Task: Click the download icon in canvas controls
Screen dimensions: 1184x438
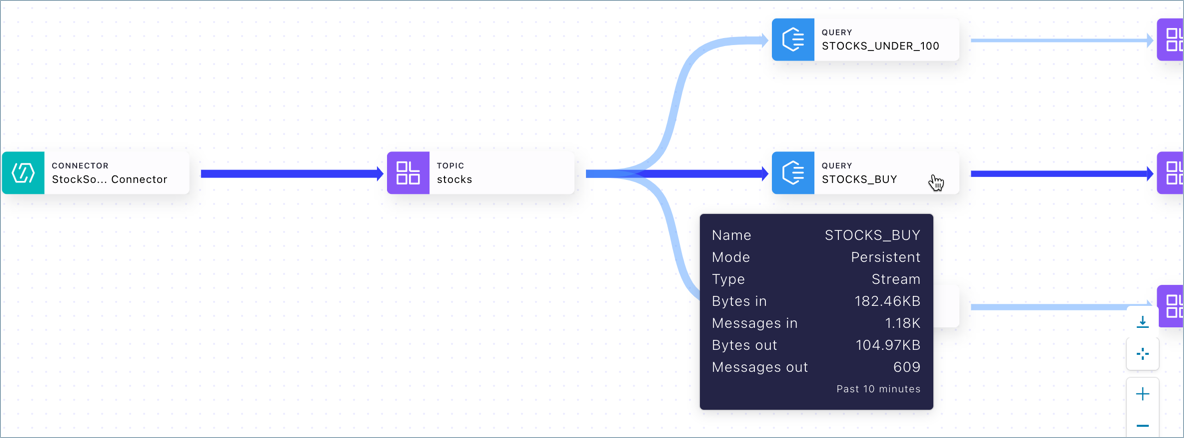Action: (1142, 322)
